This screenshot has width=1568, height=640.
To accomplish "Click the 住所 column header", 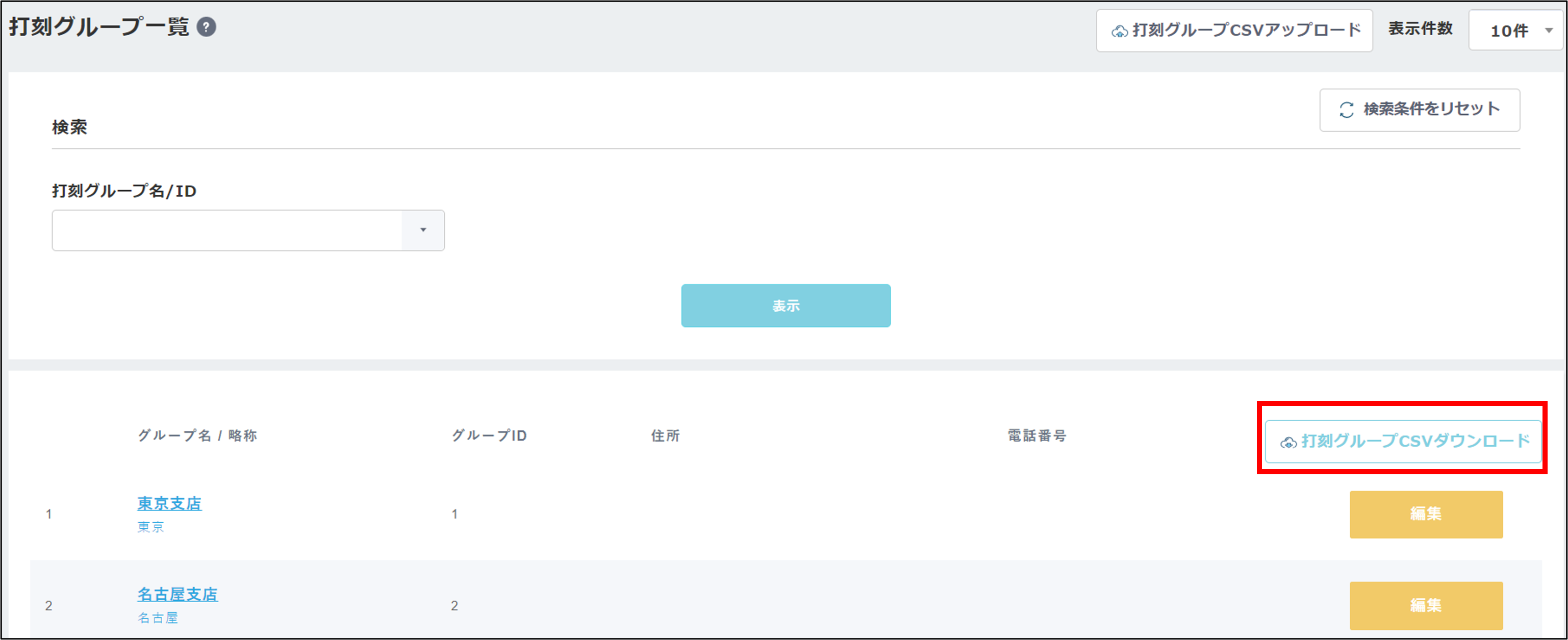I will 665,435.
